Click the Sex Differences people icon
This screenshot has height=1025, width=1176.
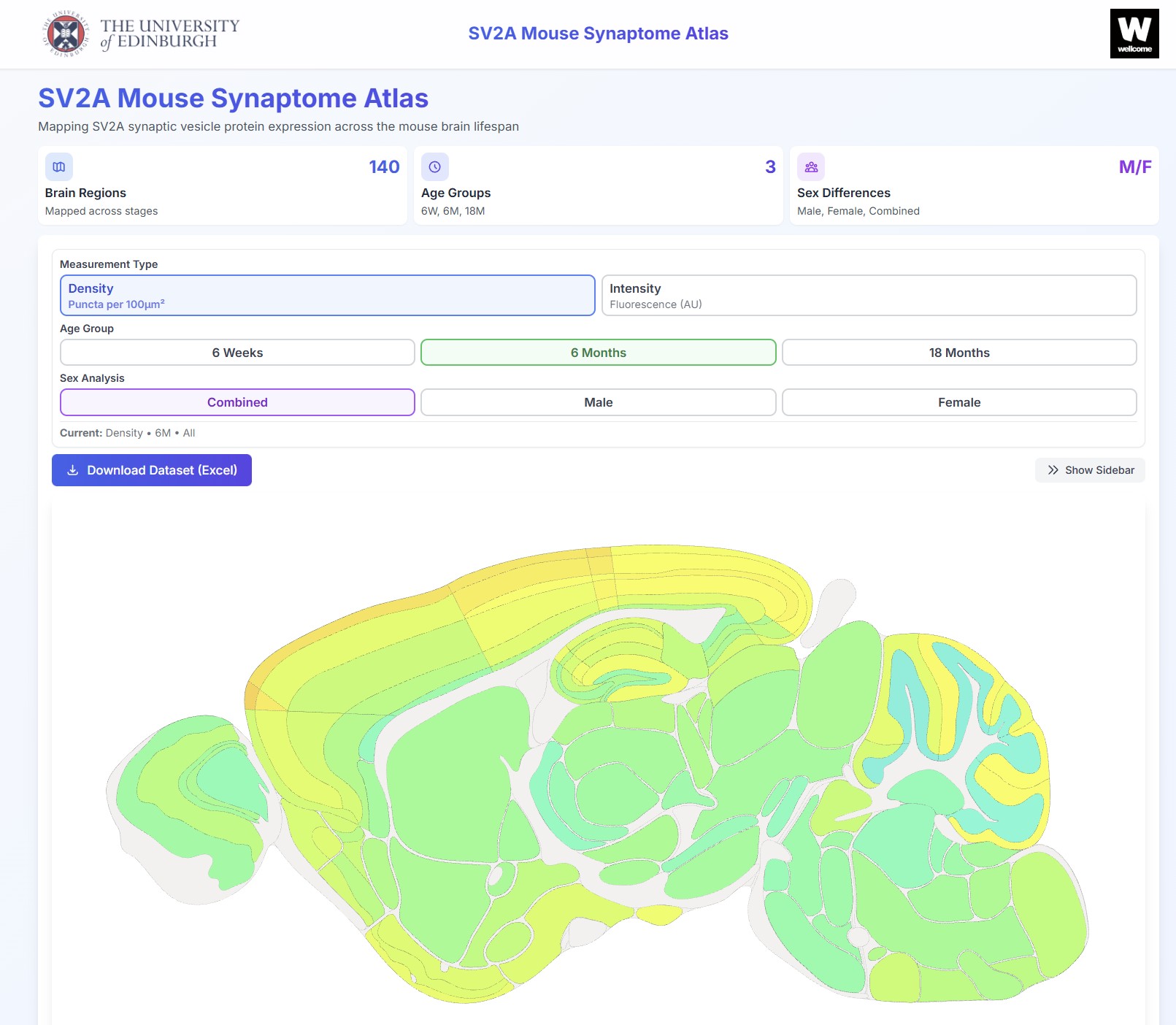pos(810,167)
